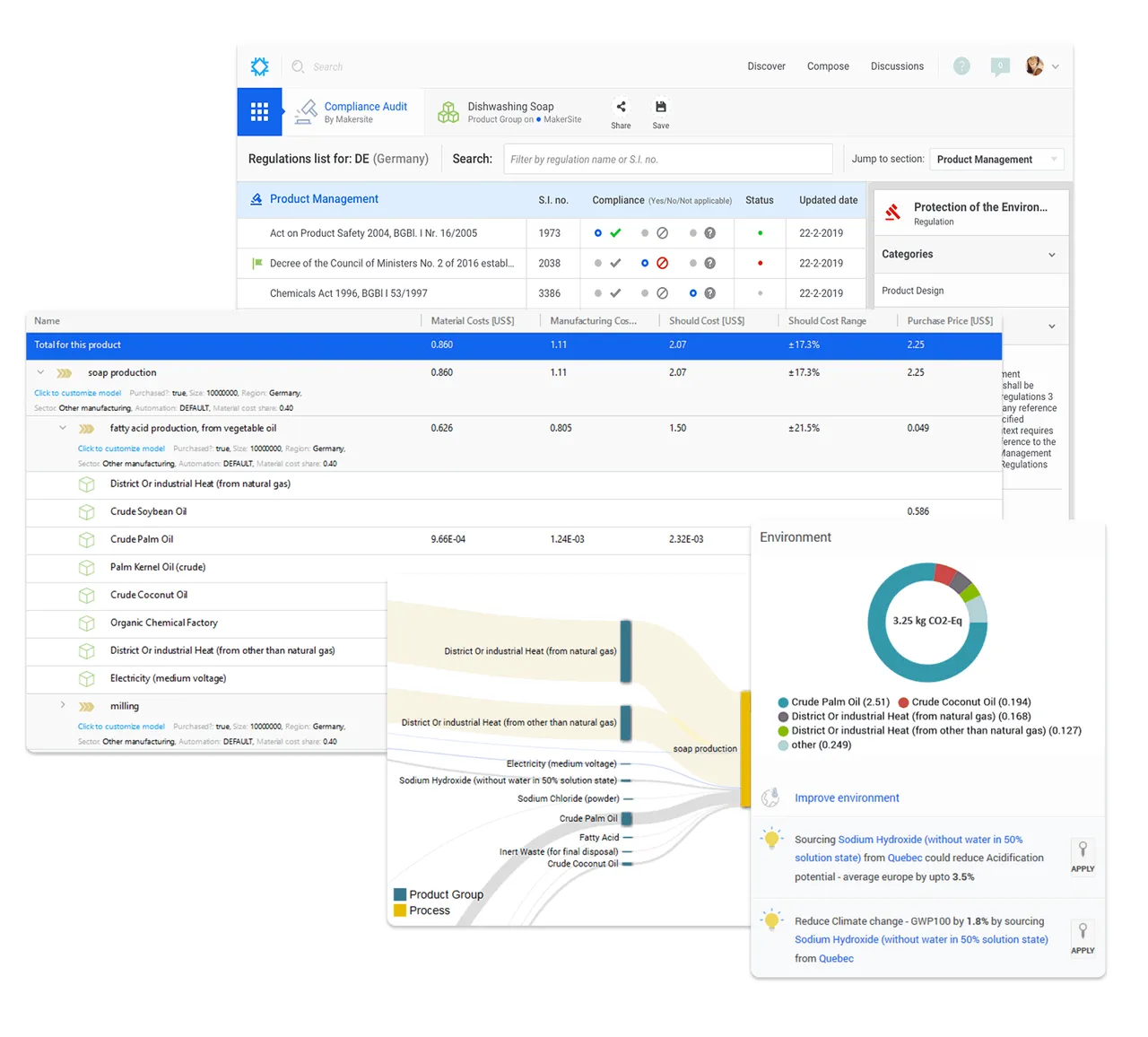Click the Product Group legend swatch
The width and height of the screenshot is (1148, 1037).
pos(400,894)
